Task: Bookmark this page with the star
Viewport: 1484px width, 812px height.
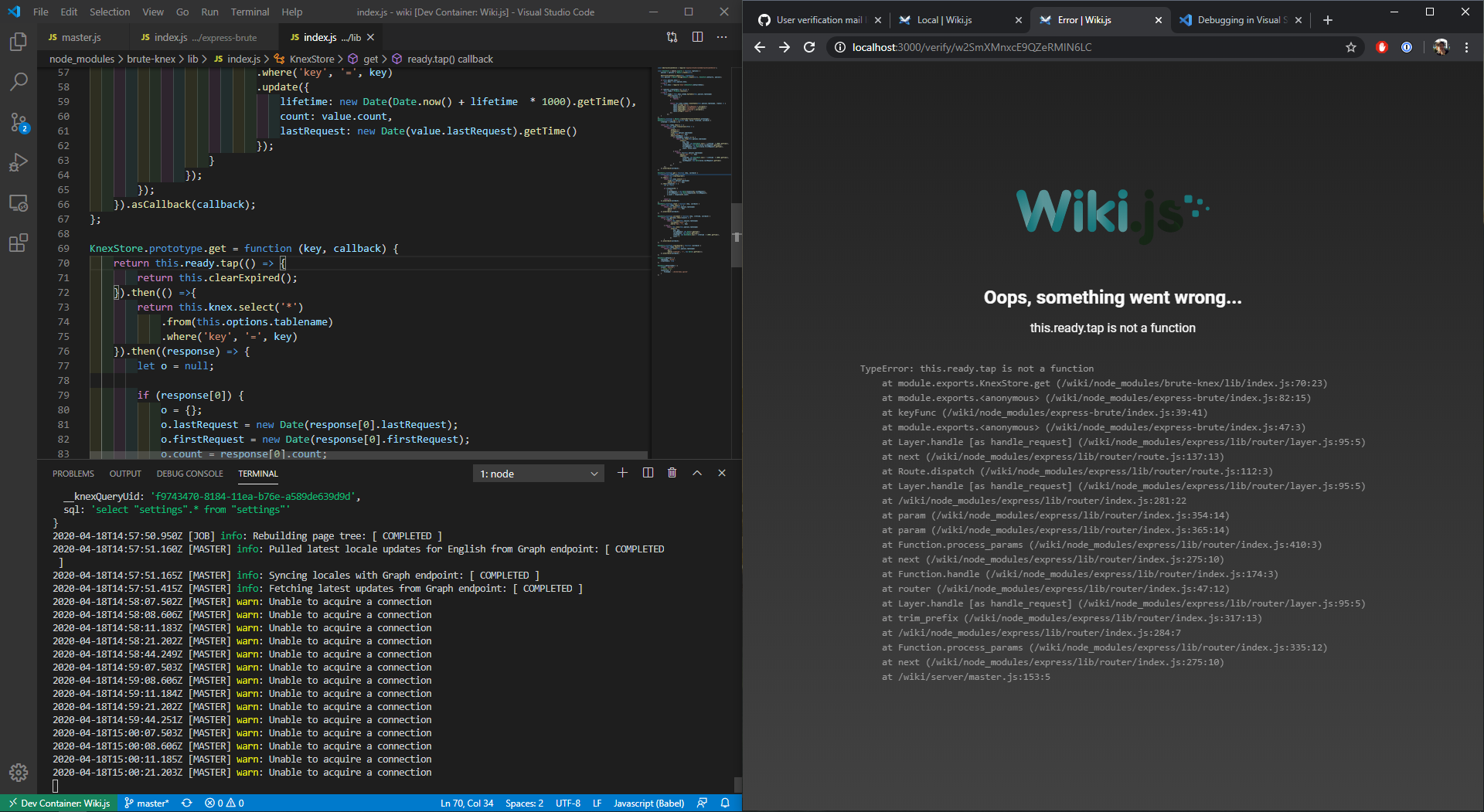Action: [1351, 47]
